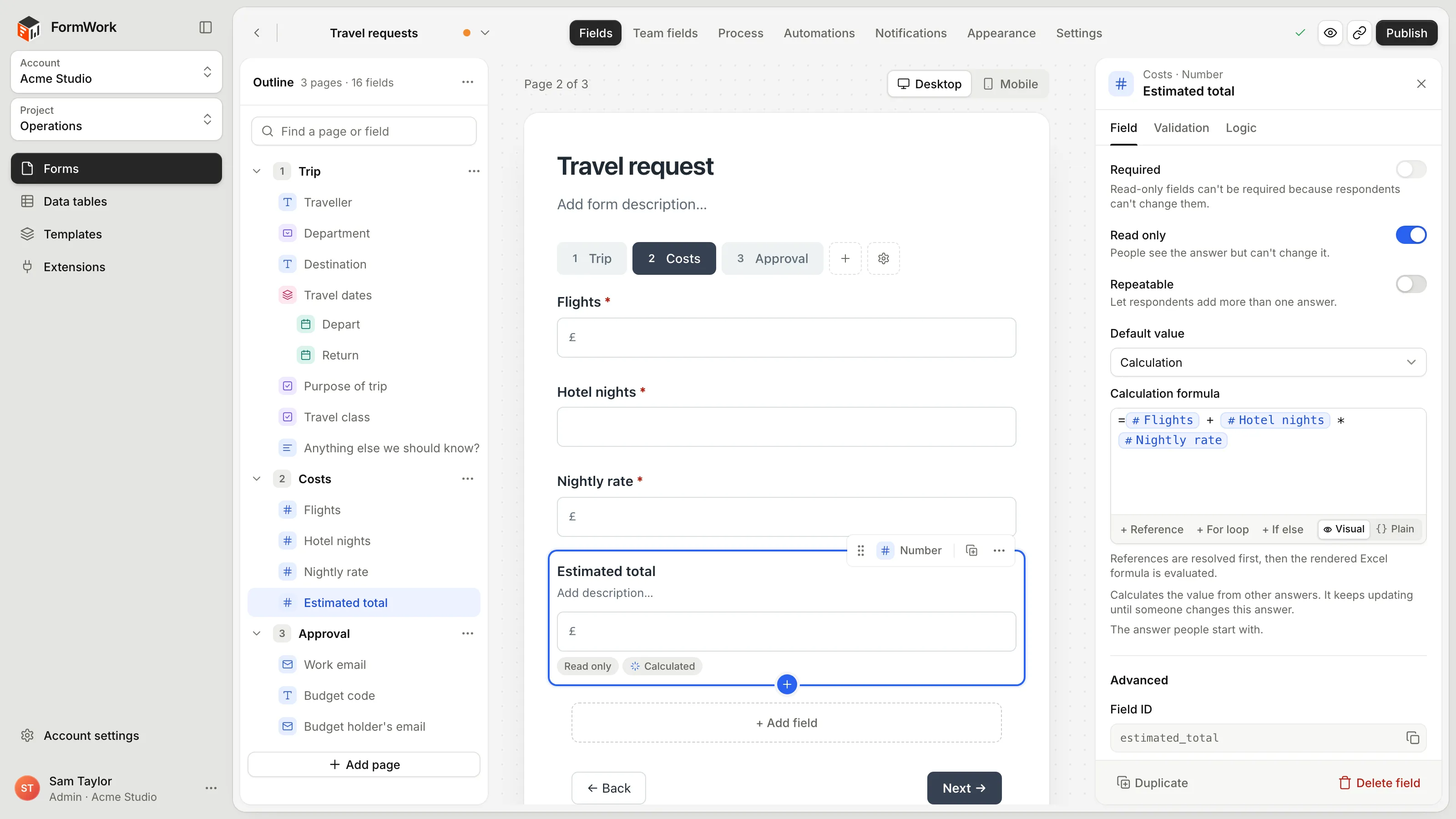Viewport: 1456px width, 819px height.
Task: Open Sam Taylor user menu dots
Action: (211, 788)
